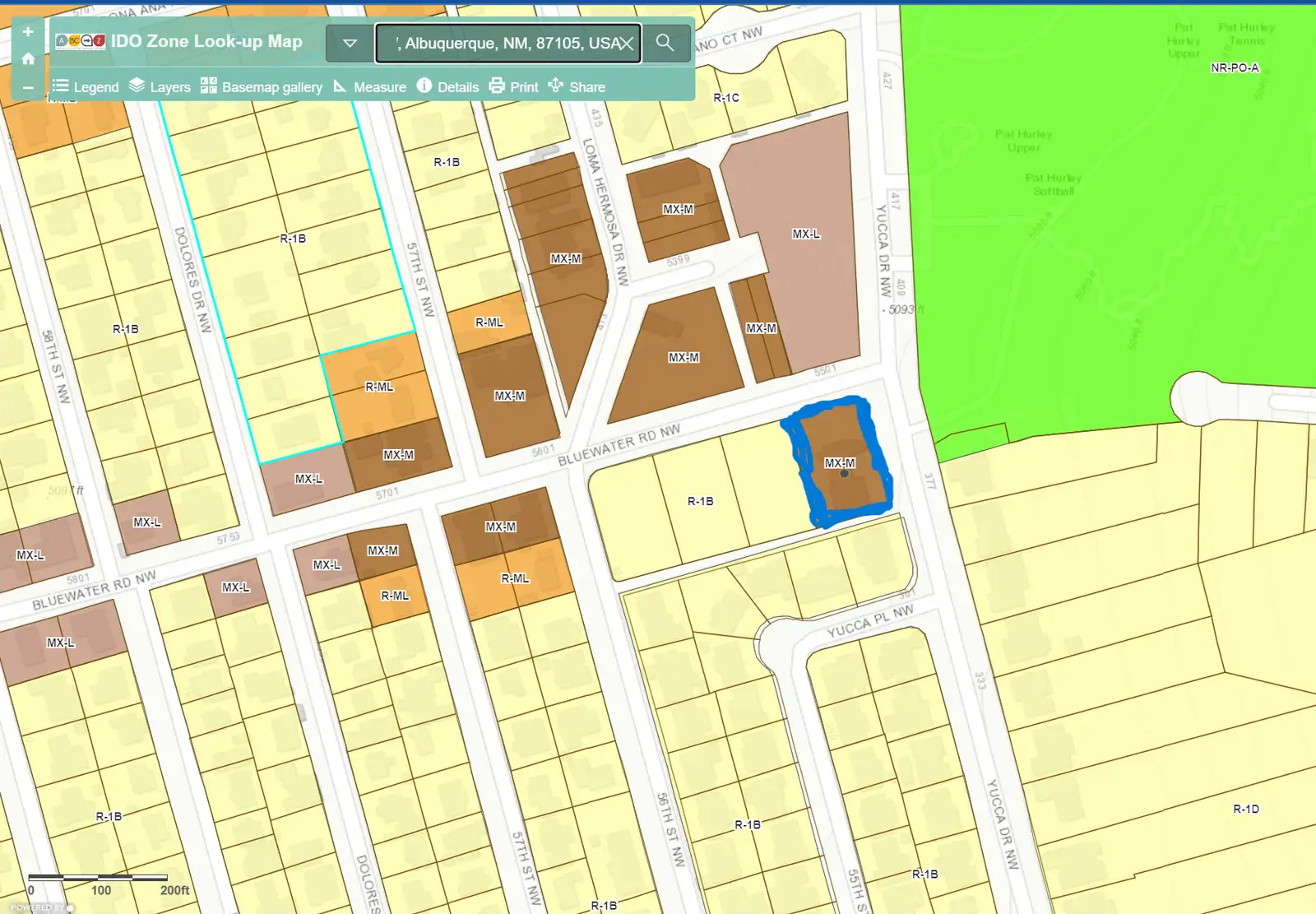Zoom out with the minus button
This screenshot has width=1316, height=914.
point(28,87)
